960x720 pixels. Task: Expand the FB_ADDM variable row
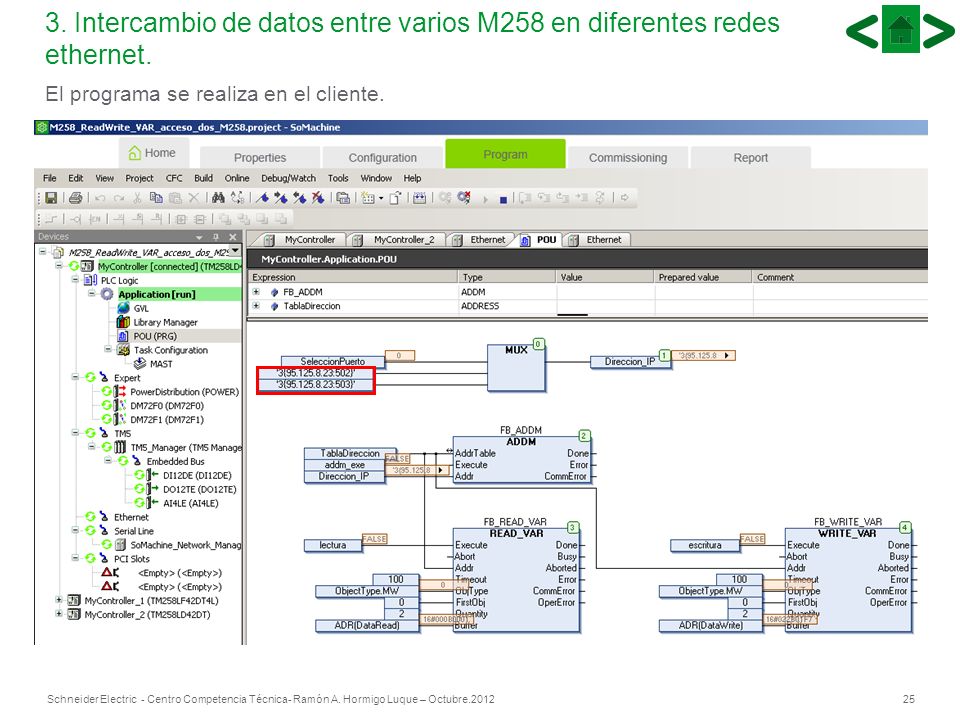[x=257, y=292]
